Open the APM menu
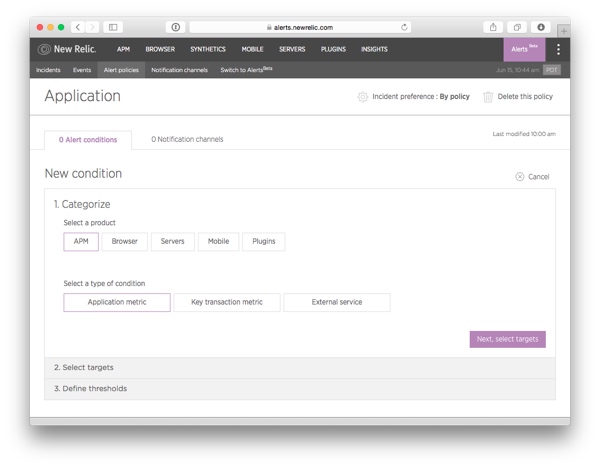Screen dimensions: 600x468 (x=123, y=49)
